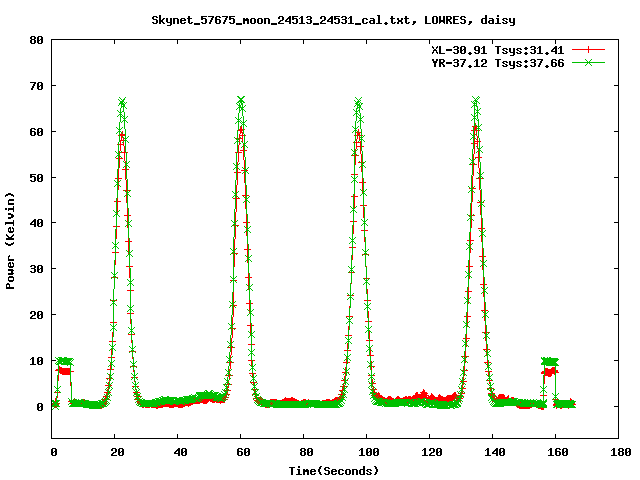
Task: Click the y-axis tick label 80
Action: click(37, 40)
